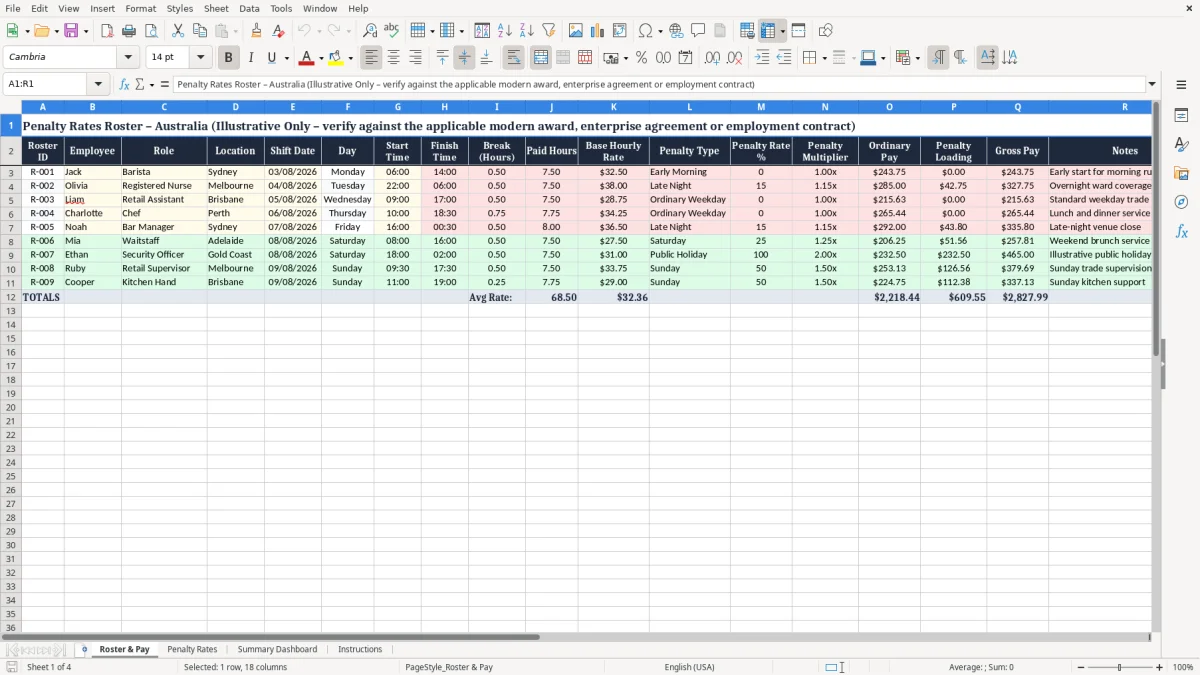Apply the yellow background color
This screenshot has width=1200, height=675.
coord(336,58)
